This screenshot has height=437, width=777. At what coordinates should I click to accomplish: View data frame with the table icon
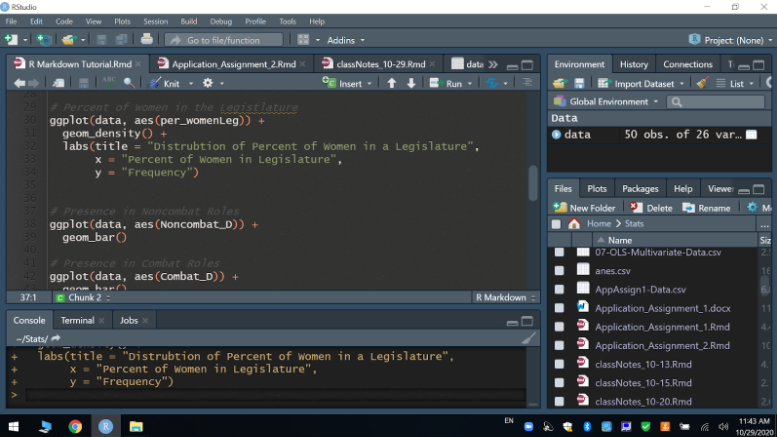[751, 134]
